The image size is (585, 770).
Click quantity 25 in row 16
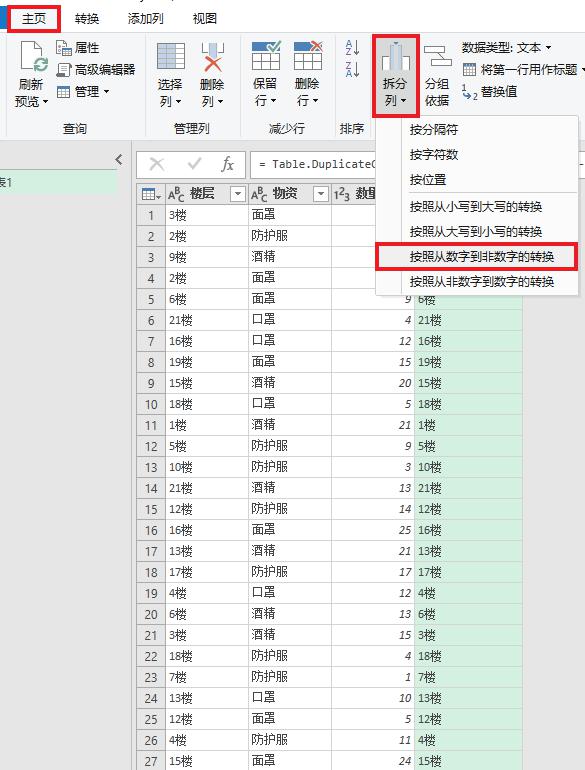(x=373, y=530)
